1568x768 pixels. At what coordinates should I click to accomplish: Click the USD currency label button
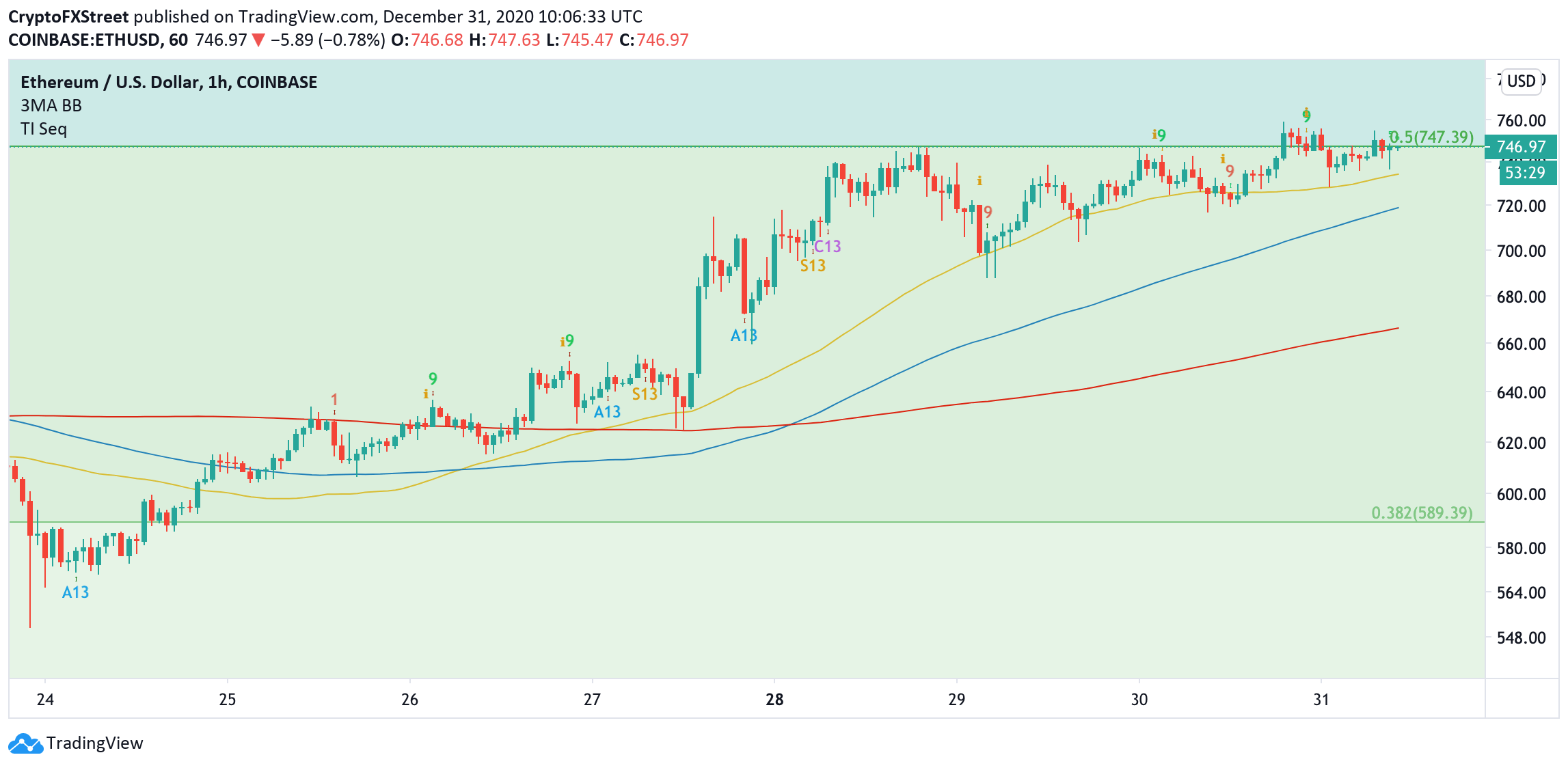pos(1522,81)
